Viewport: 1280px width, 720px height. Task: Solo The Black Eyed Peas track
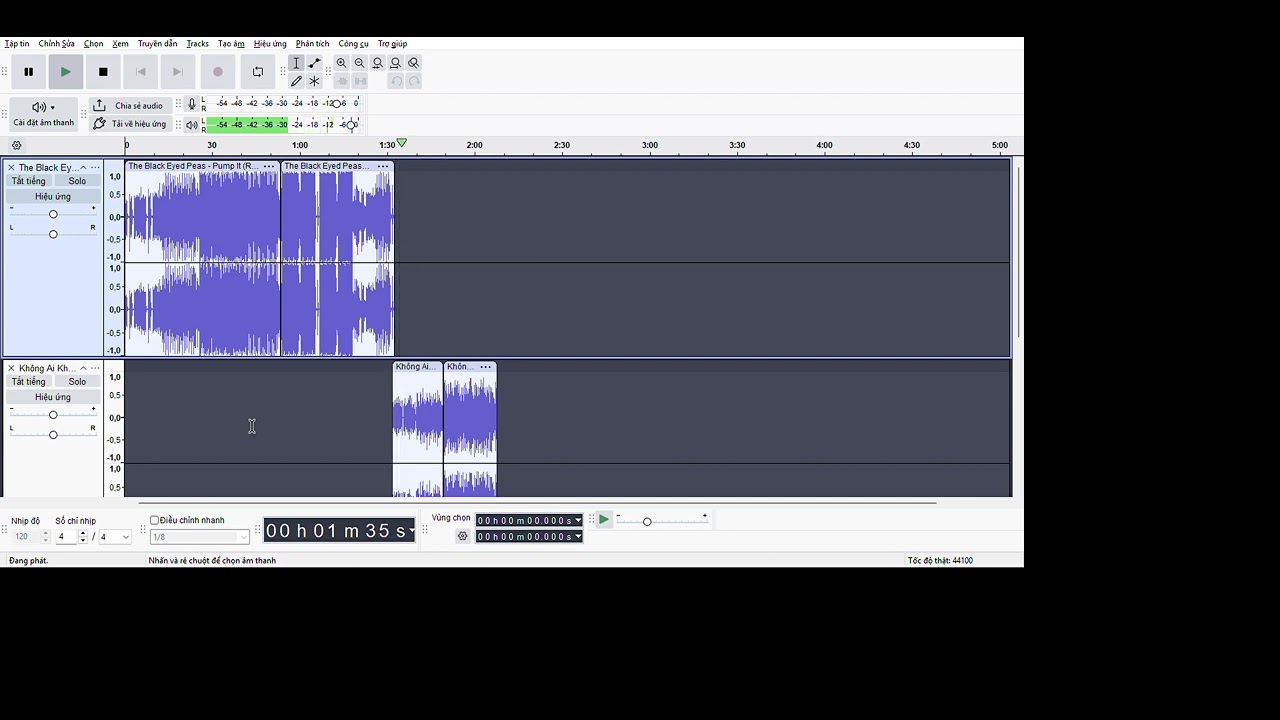[x=77, y=182]
